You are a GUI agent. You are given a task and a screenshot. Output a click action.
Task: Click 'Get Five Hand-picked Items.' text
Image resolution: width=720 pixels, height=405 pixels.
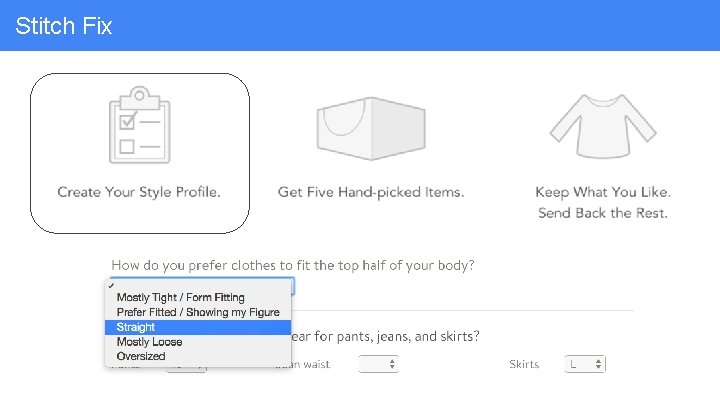pyautogui.click(x=371, y=192)
